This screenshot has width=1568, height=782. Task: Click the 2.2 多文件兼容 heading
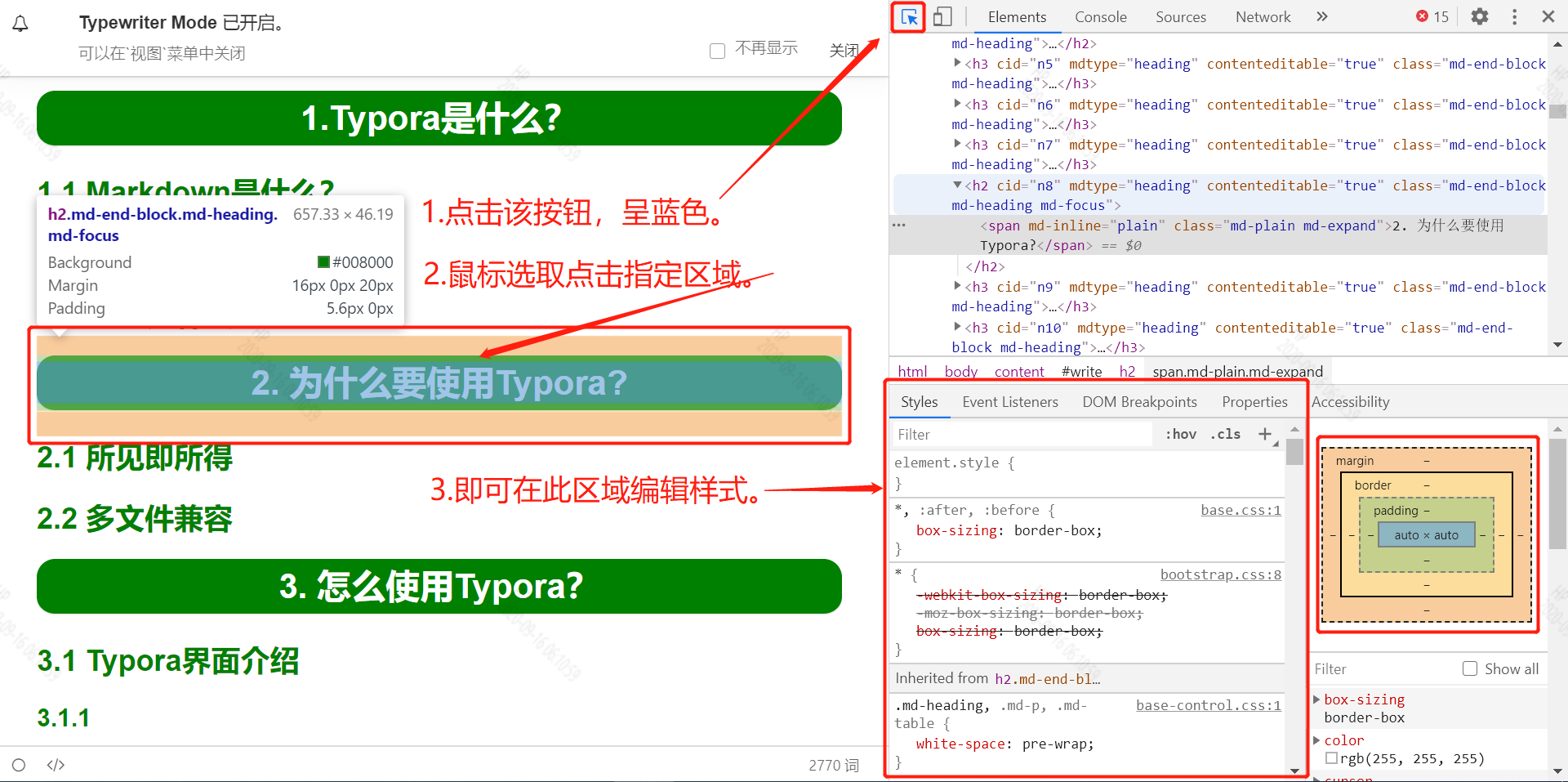point(135,519)
